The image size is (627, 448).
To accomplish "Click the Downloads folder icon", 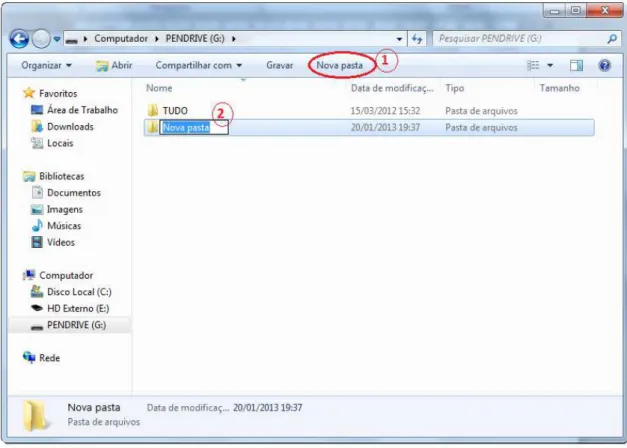I will 37,126.
